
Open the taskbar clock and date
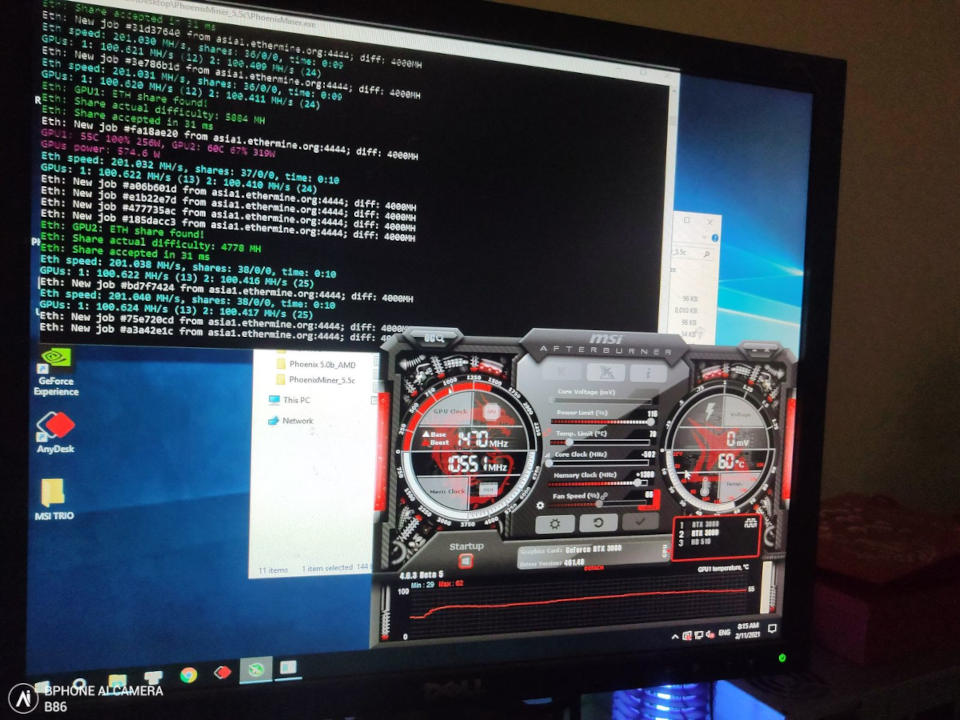pos(748,631)
